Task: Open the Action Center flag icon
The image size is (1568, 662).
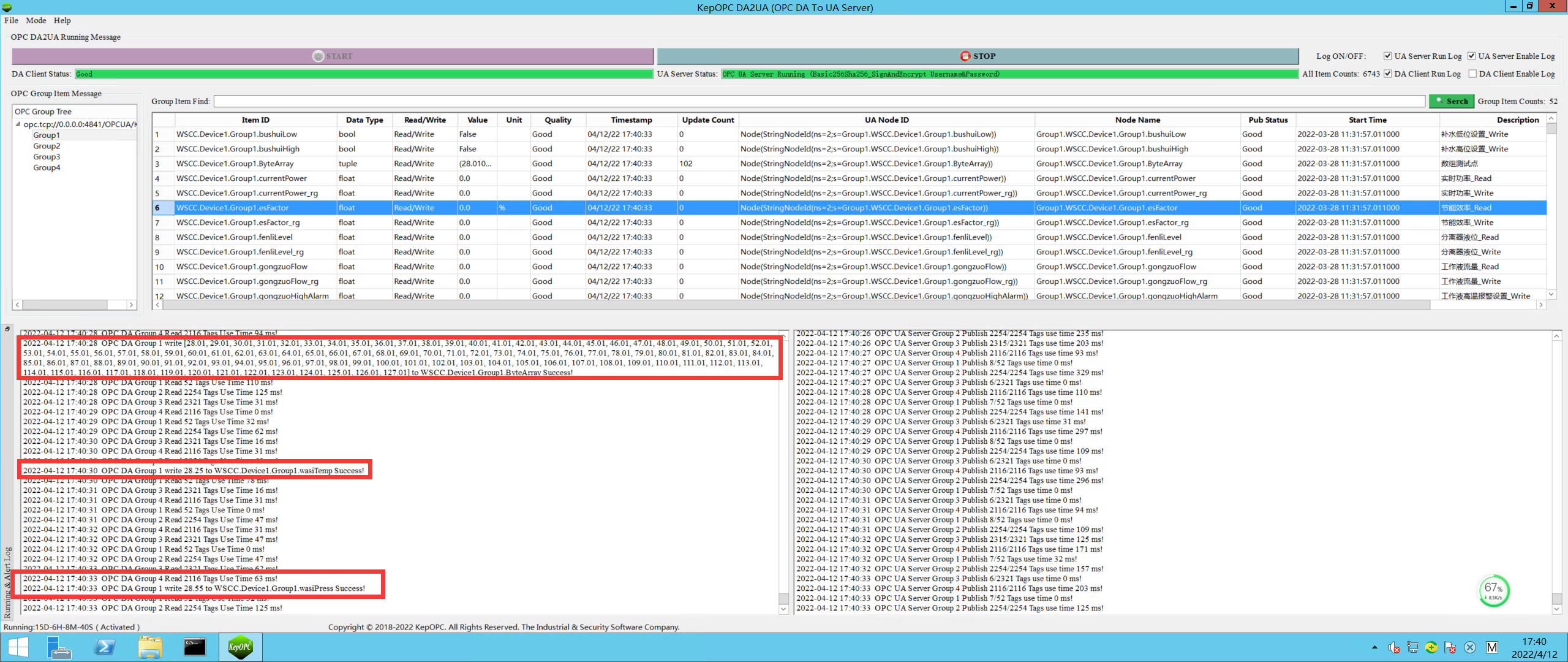Action: coord(1450,647)
